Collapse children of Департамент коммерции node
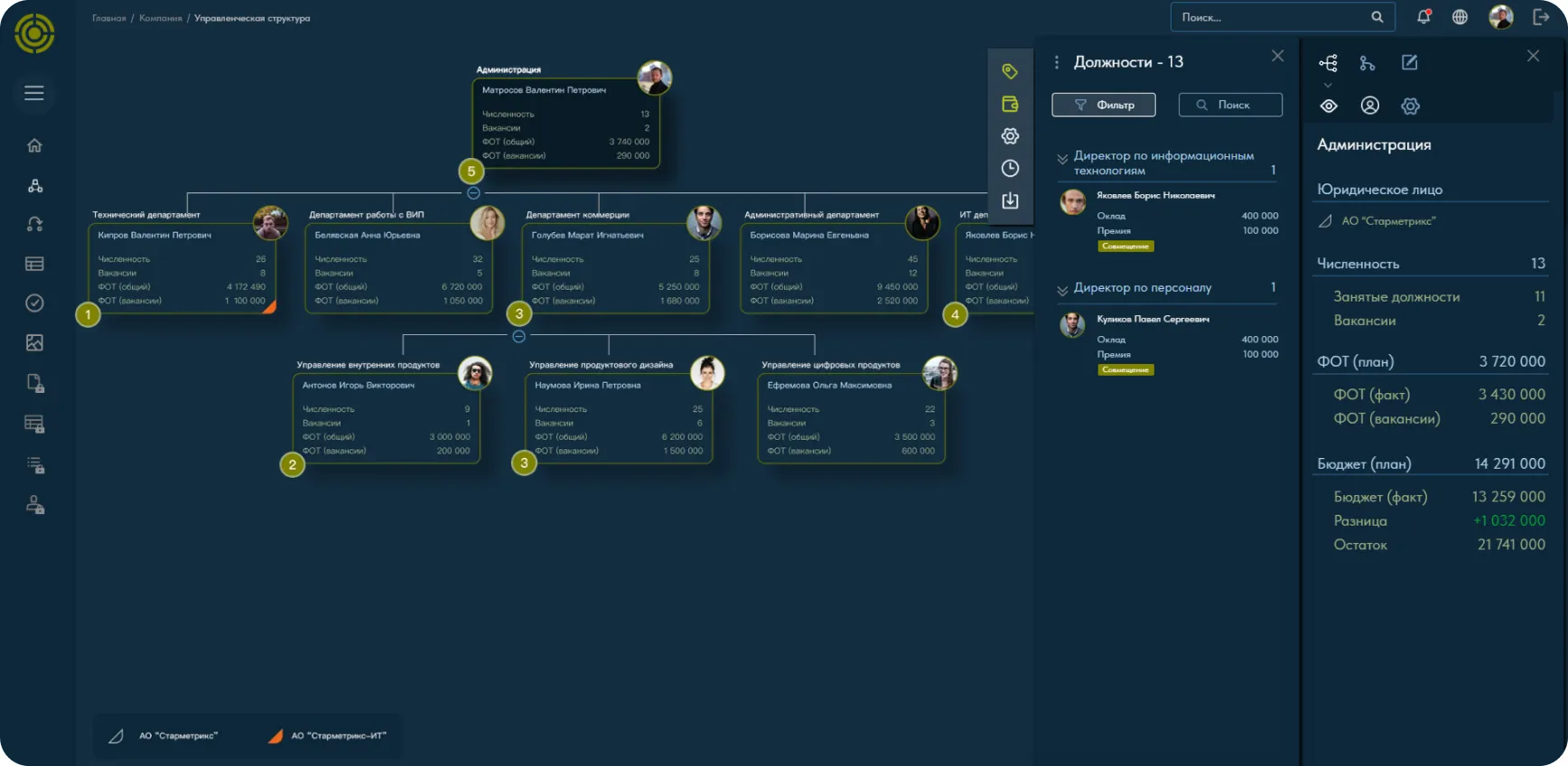Viewport: 1568px width, 766px height. click(x=518, y=336)
